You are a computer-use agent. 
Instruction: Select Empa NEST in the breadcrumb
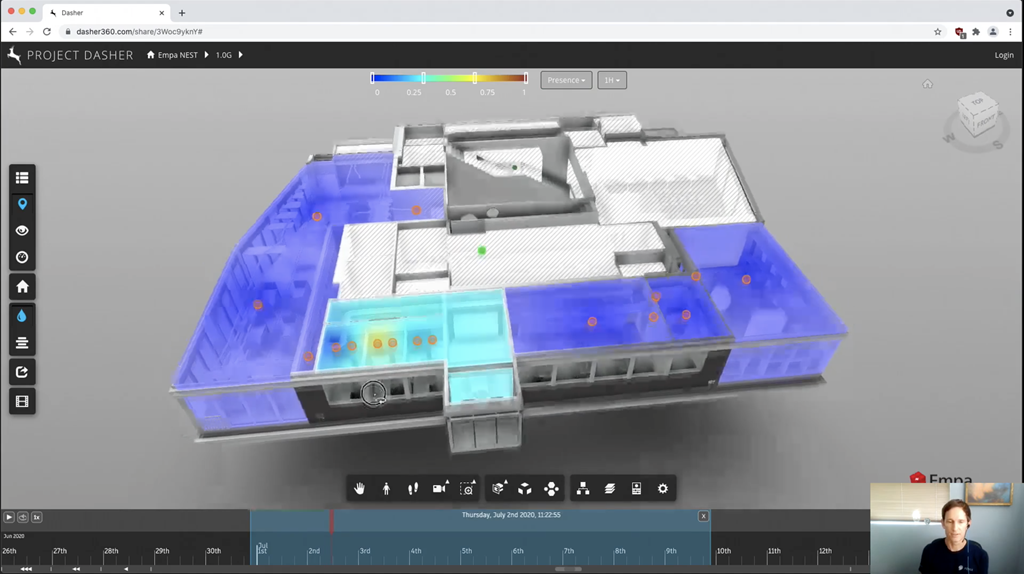tap(177, 55)
